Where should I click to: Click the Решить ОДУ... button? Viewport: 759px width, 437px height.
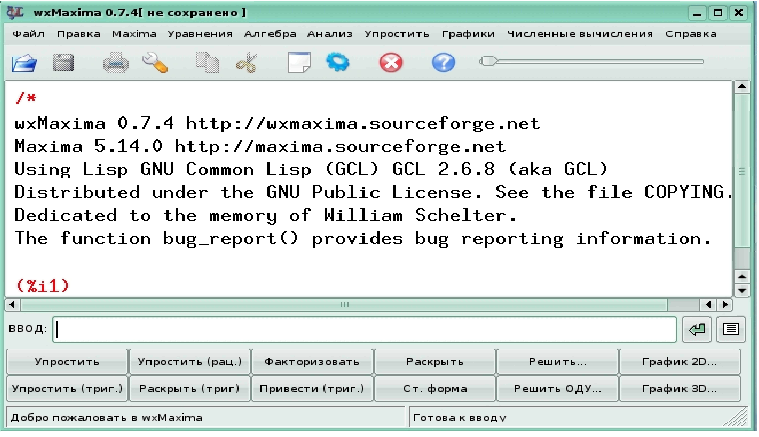557,389
